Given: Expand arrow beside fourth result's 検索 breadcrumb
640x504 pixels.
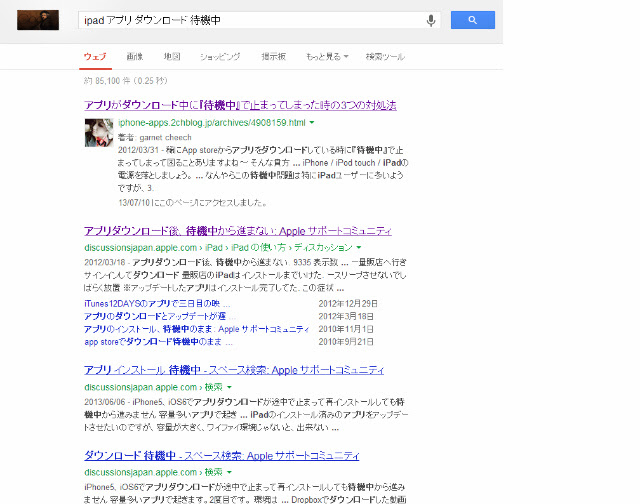Looking at the screenshot, I should click(229, 472).
